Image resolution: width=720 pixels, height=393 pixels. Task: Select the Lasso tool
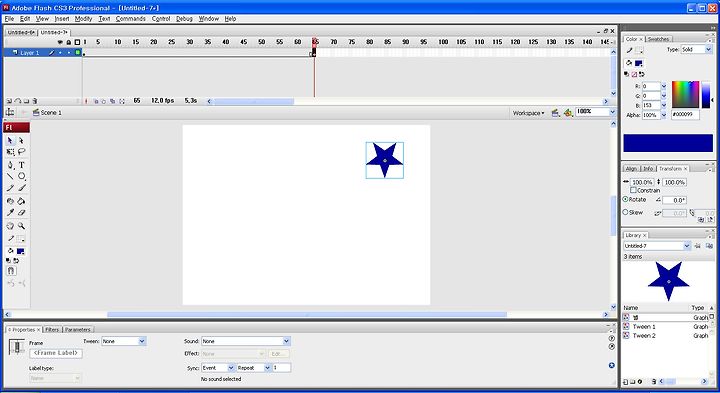(x=21, y=152)
